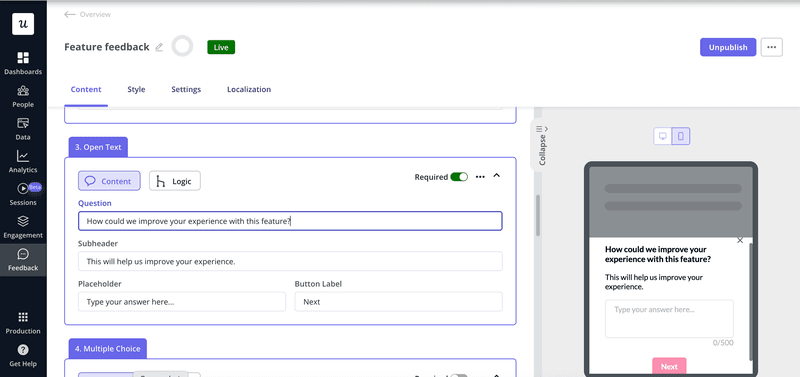This screenshot has width=800, height=377.
Task: Switch the Production environment
Action: (23, 323)
